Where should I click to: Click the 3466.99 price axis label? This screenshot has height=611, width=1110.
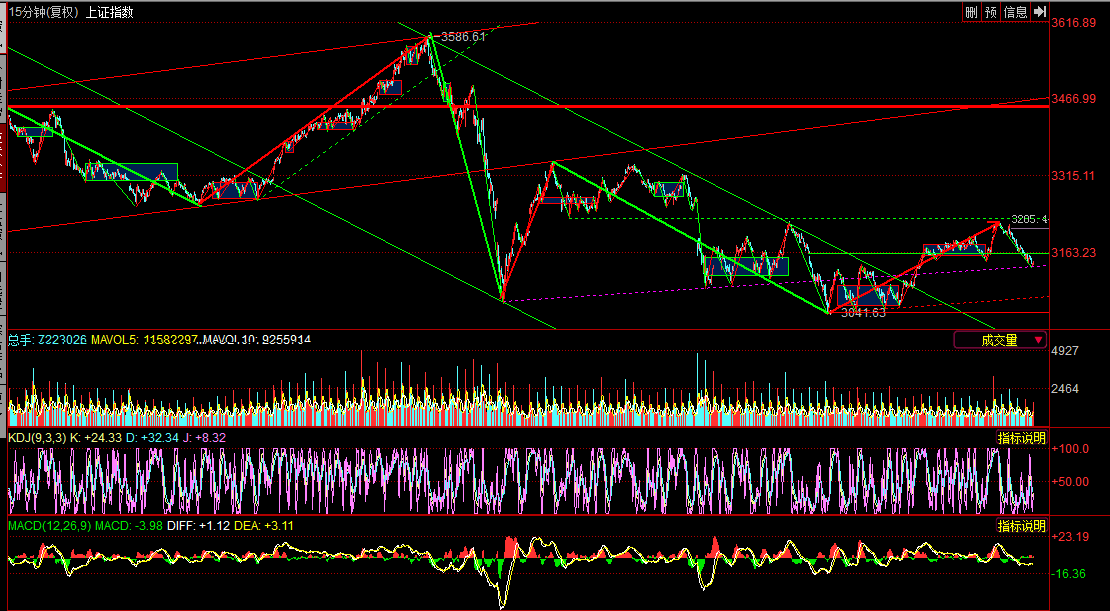[1074, 99]
